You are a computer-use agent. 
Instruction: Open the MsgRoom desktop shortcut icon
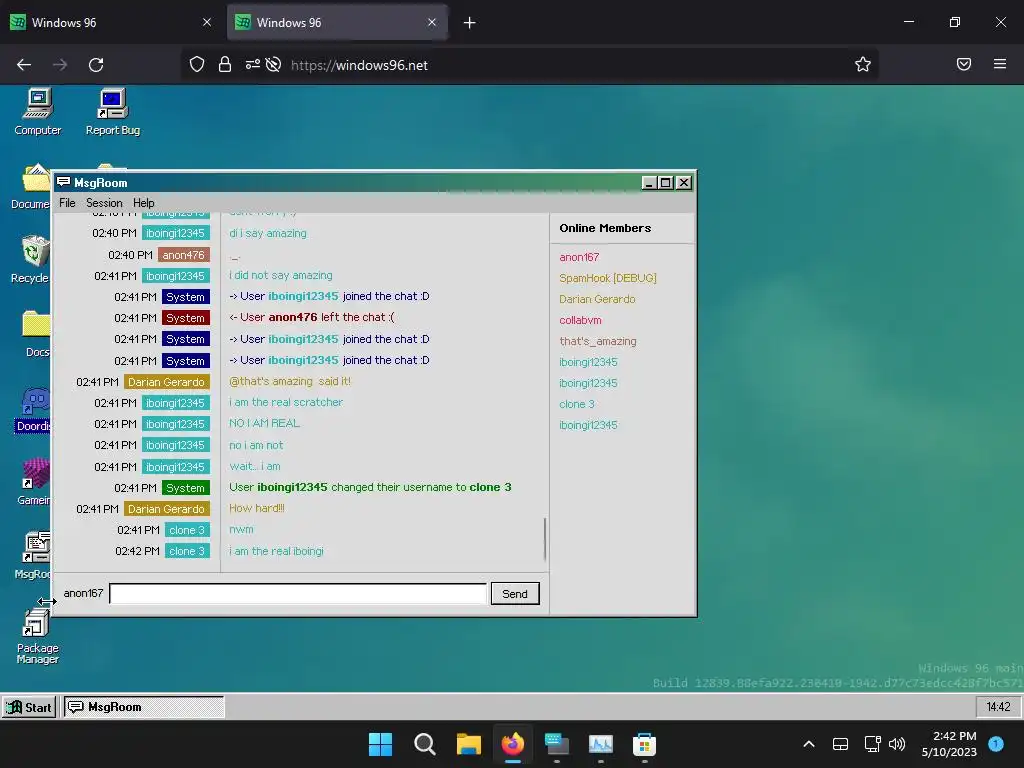34,555
